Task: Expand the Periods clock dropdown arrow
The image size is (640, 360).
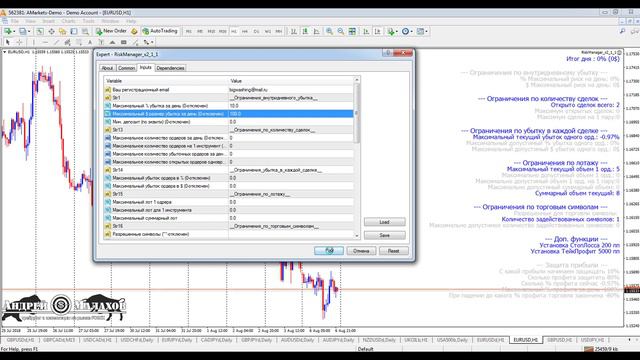Action: [x=411, y=31]
